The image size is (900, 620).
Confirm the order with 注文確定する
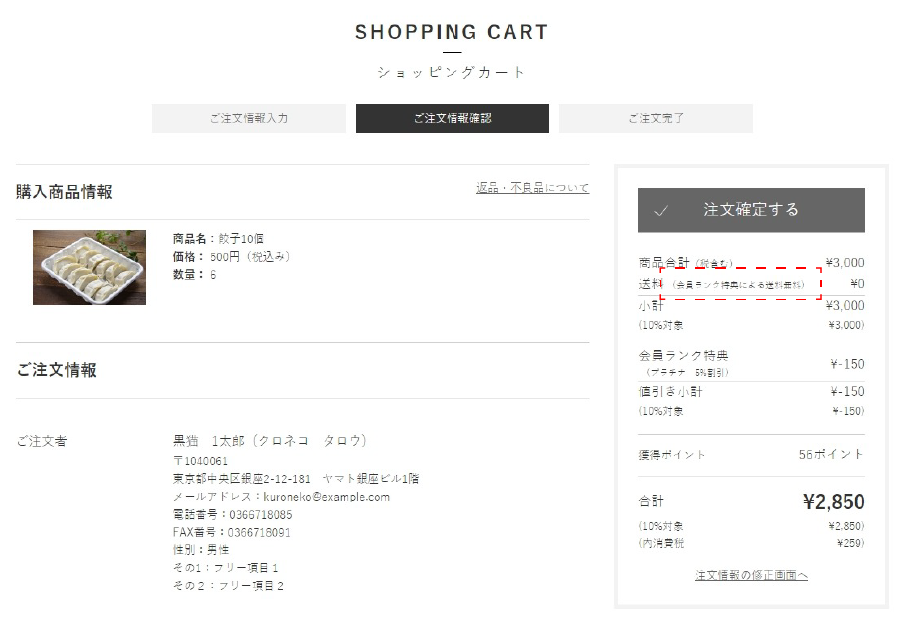coord(751,210)
